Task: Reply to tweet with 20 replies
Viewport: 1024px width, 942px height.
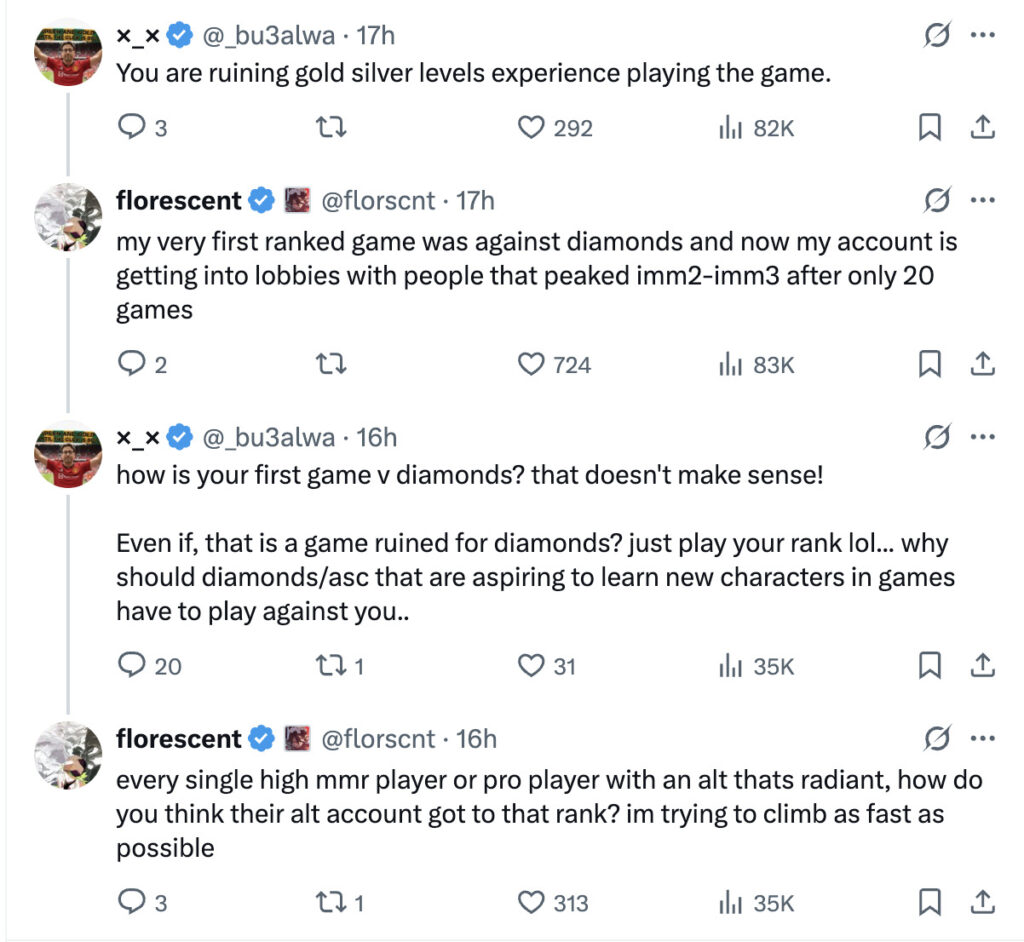Action: click(131, 665)
